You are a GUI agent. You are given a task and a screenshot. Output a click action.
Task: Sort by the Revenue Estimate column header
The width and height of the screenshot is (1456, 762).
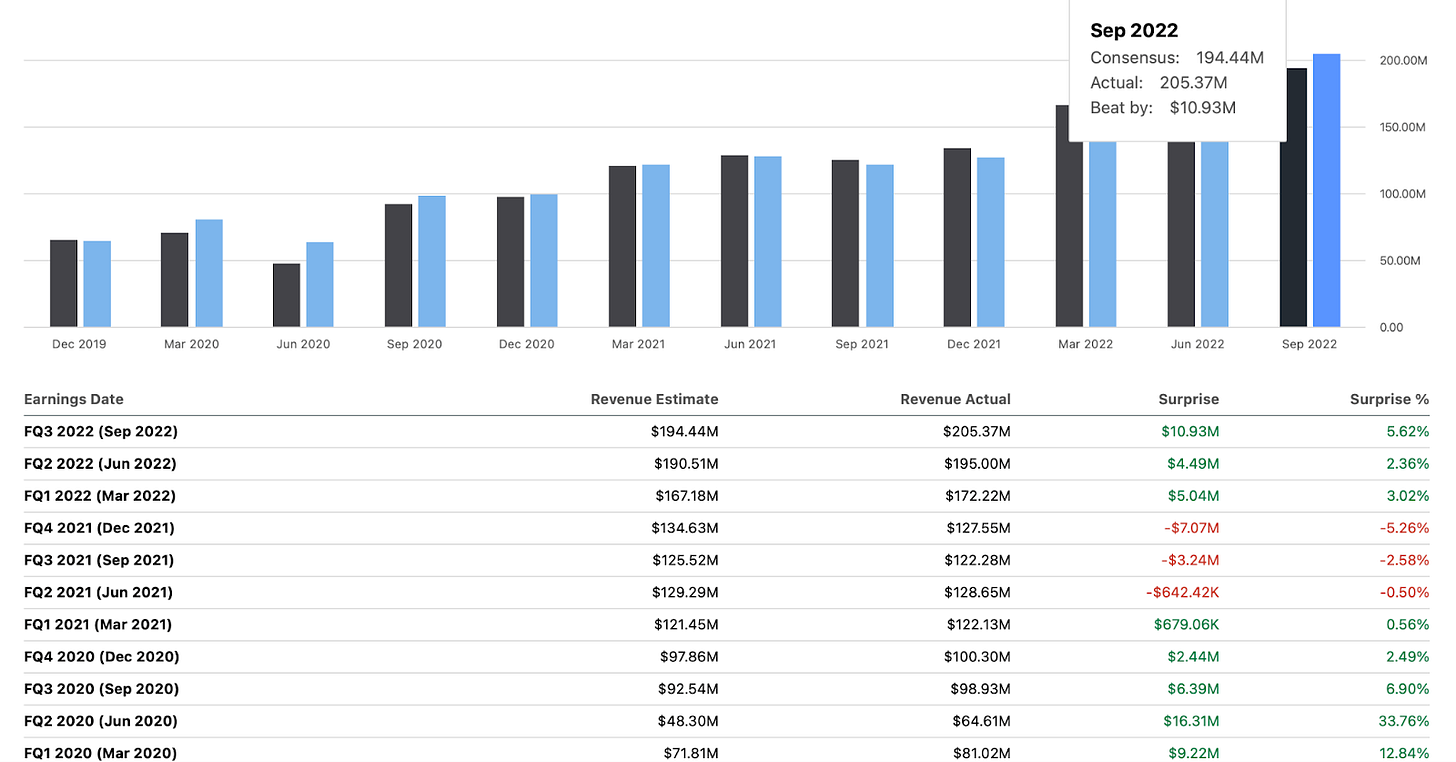point(654,399)
